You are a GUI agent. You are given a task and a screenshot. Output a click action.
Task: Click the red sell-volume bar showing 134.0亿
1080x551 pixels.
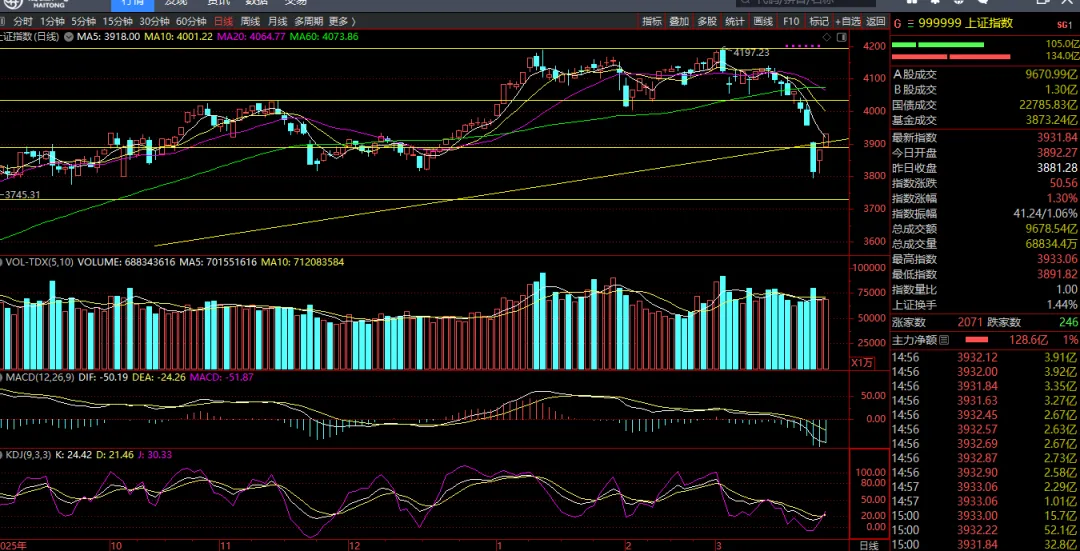pos(951,56)
